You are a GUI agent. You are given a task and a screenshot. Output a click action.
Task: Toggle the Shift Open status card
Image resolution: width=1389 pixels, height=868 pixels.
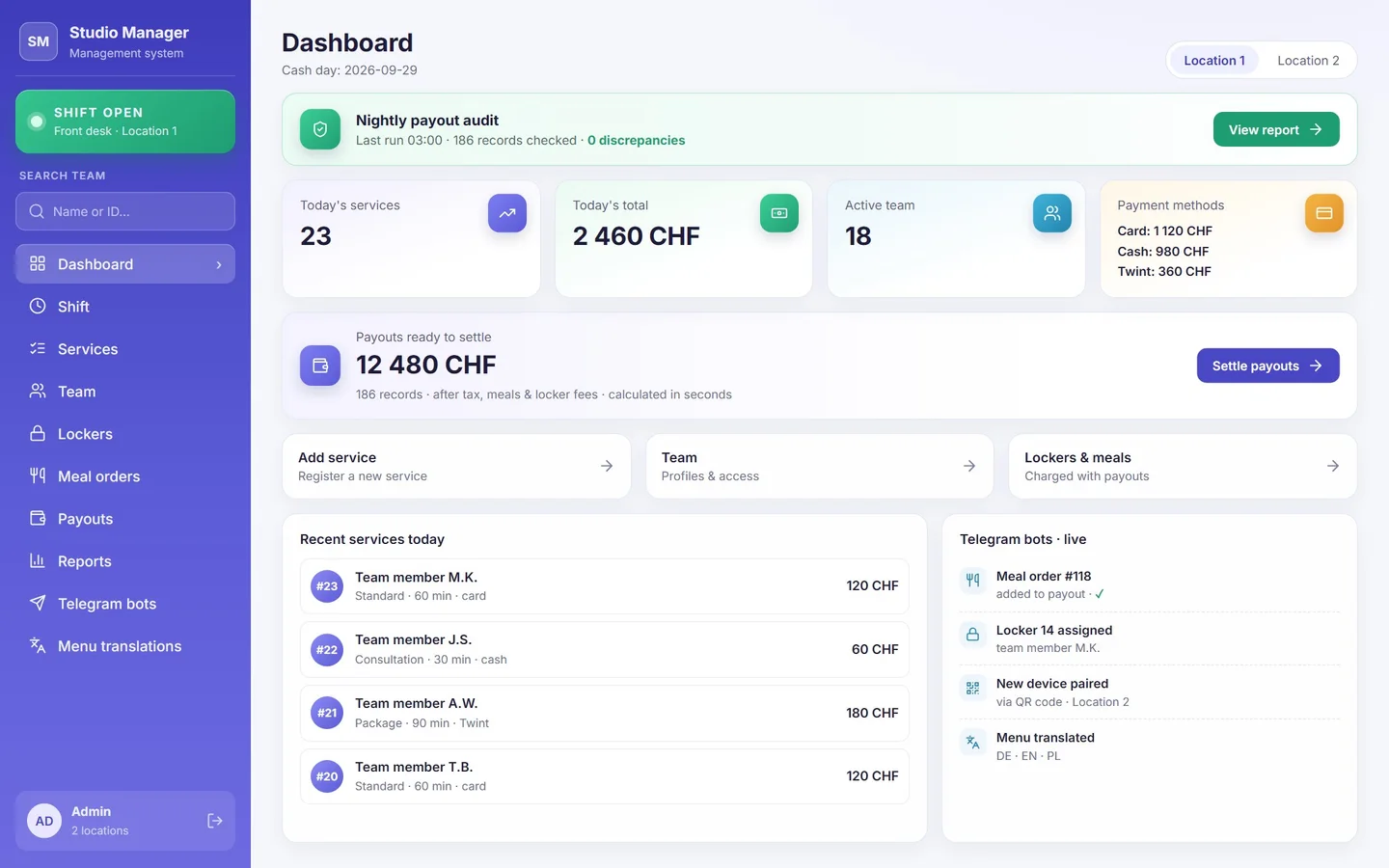click(x=125, y=122)
